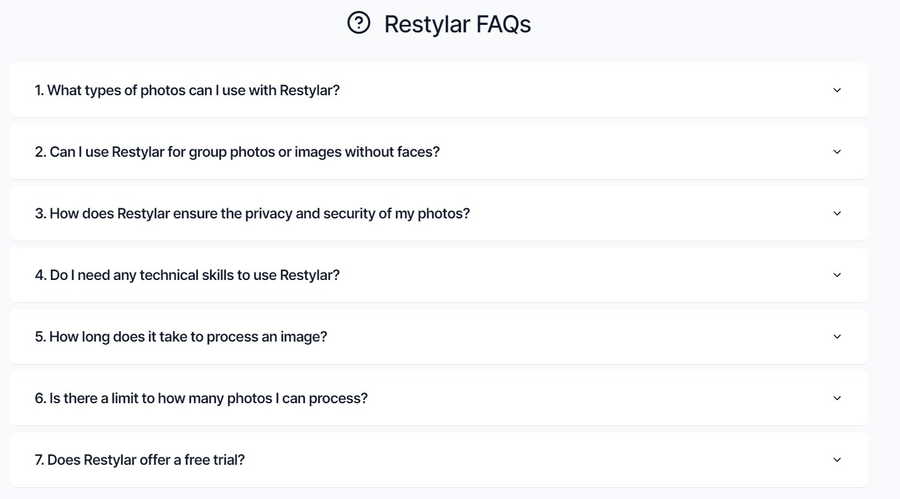Open "Does Restylar offer a free trial" text
The height and width of the screenshot is (499, 900).
click(x=139, y=460)
